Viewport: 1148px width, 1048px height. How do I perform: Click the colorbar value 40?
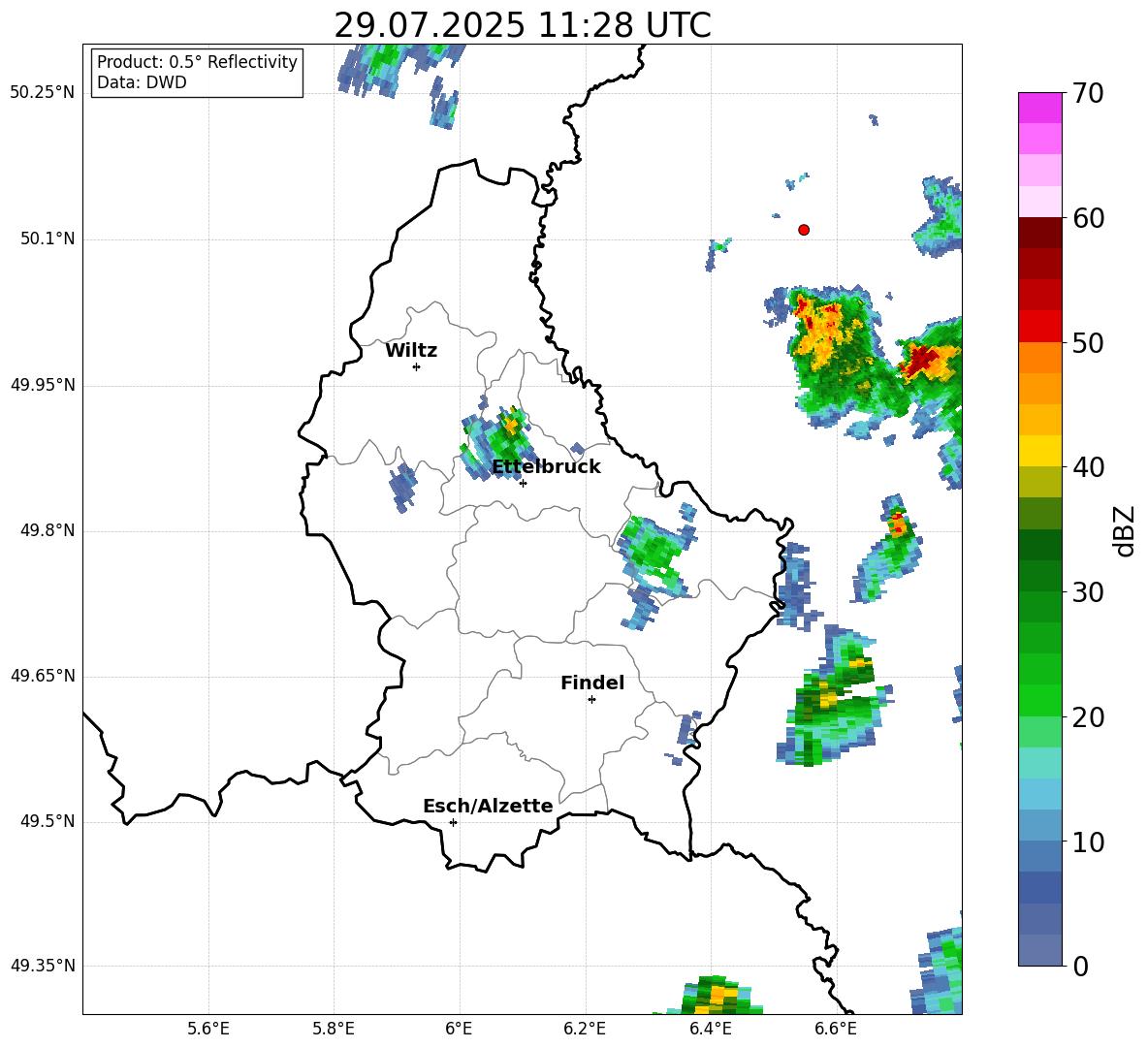(x=1087, y=467)
